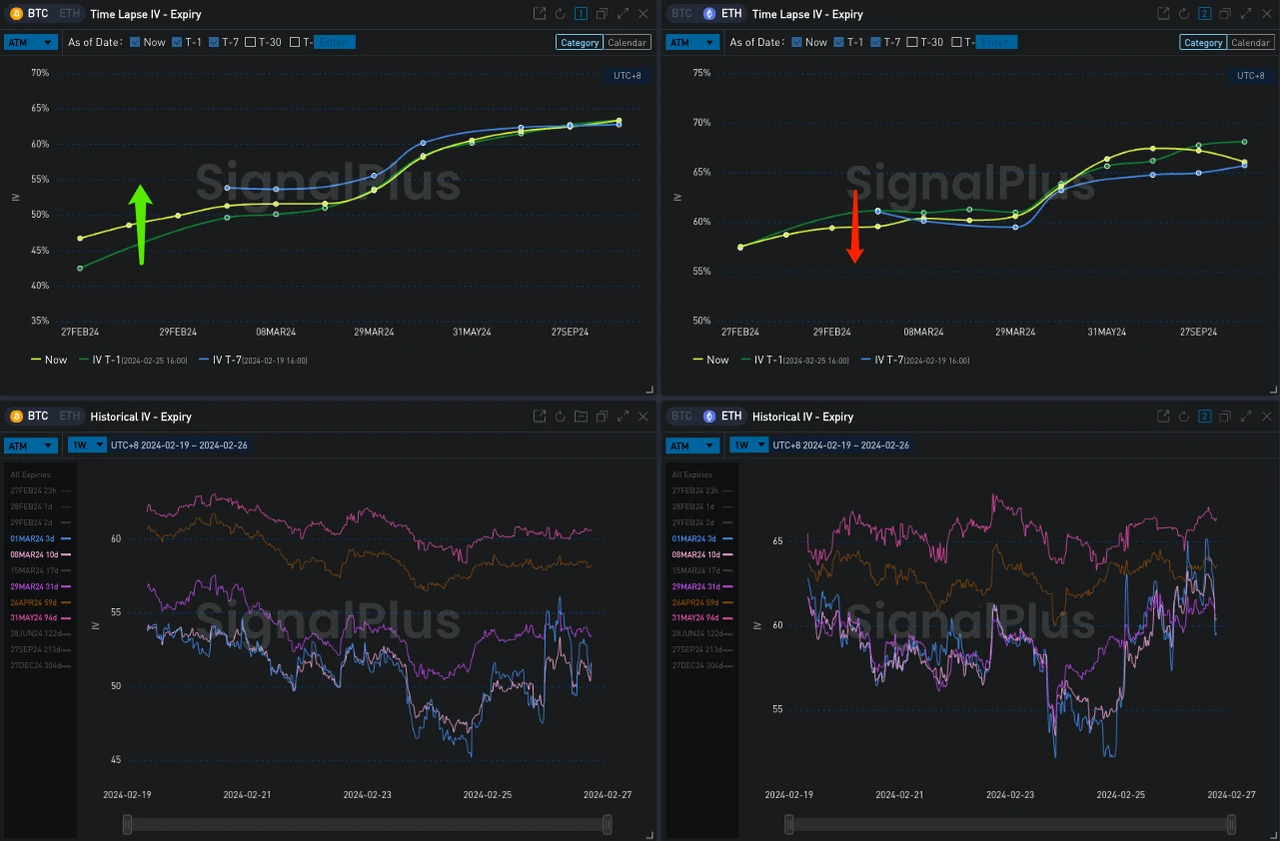Image resolution: width=1280 pixels, height=841 pixels.
Task: Enable T-30 checkbox in BTC Time Lapse
Action: click(251, 42)
